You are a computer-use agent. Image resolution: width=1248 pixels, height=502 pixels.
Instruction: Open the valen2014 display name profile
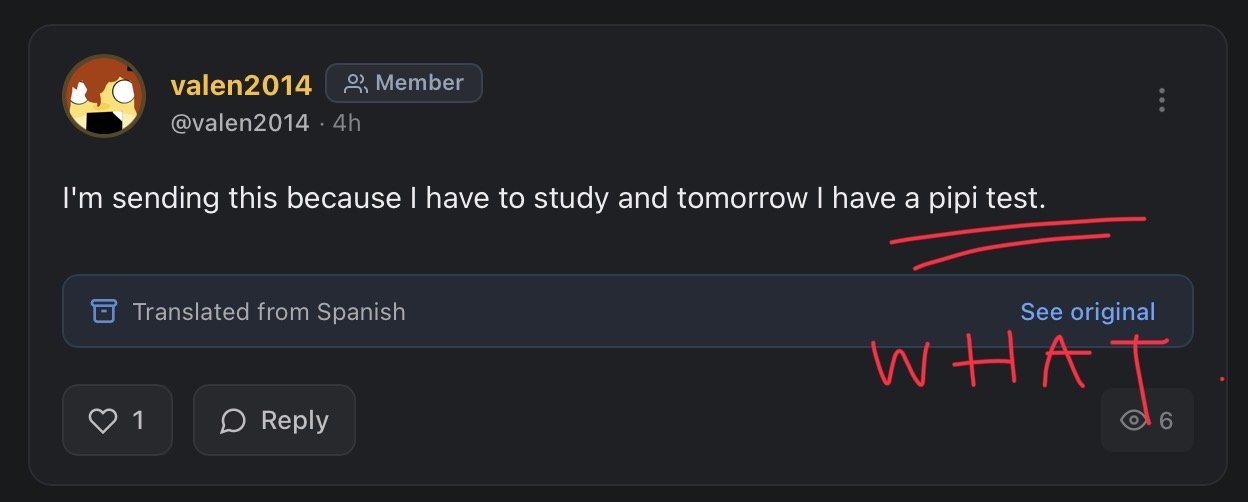click(x=241, y=85)
